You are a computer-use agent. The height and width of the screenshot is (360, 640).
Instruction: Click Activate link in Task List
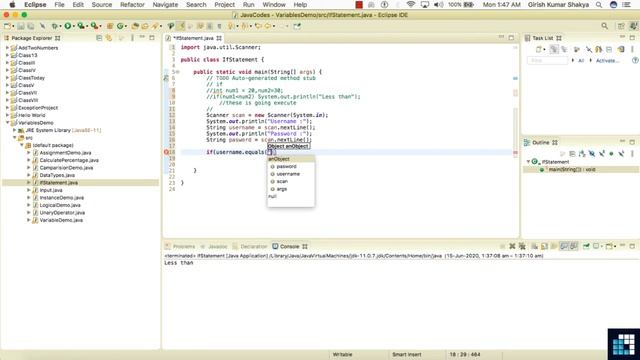(607, 60)
